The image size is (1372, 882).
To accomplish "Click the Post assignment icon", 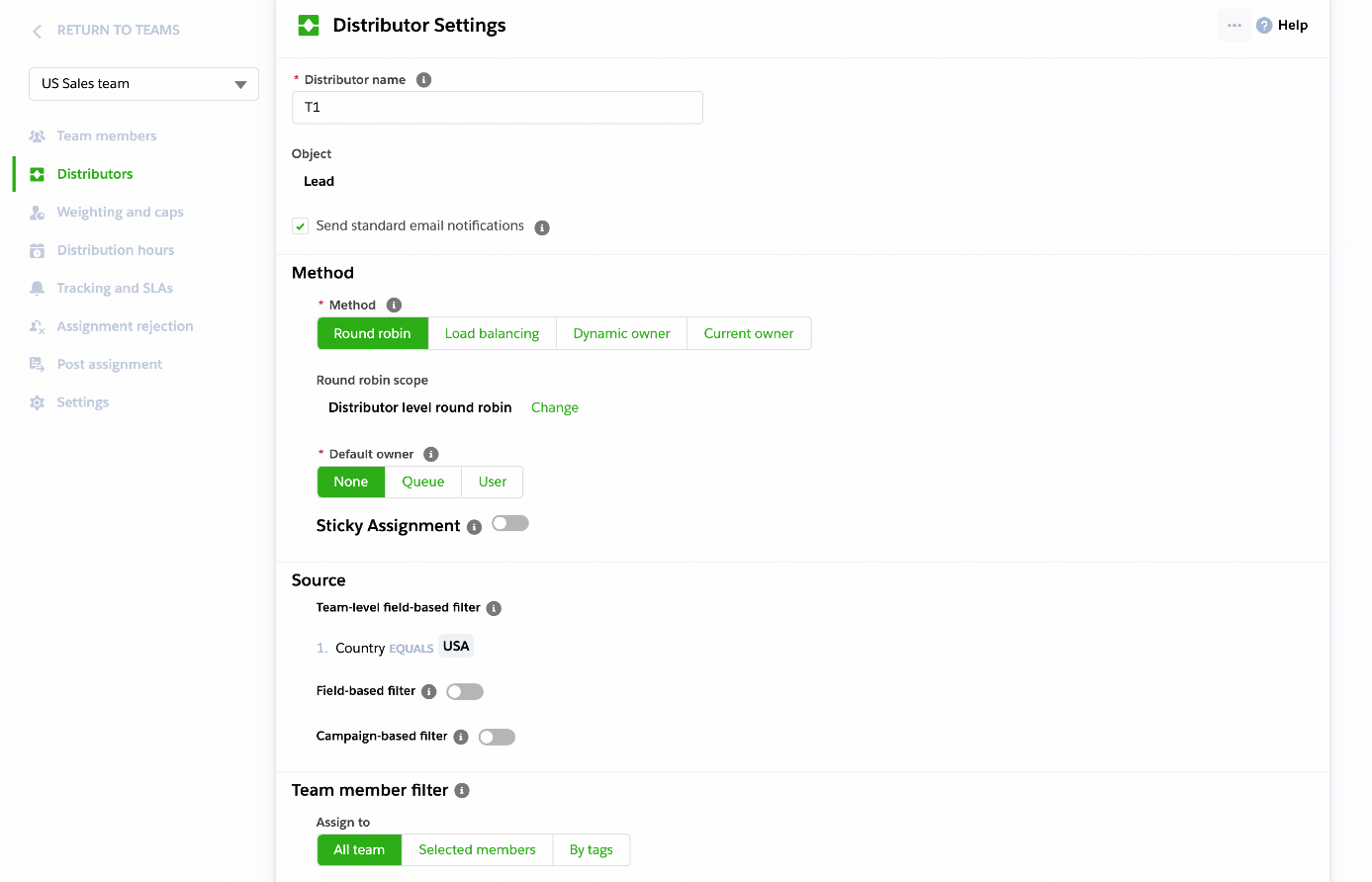I will click(x=38, y=365).
